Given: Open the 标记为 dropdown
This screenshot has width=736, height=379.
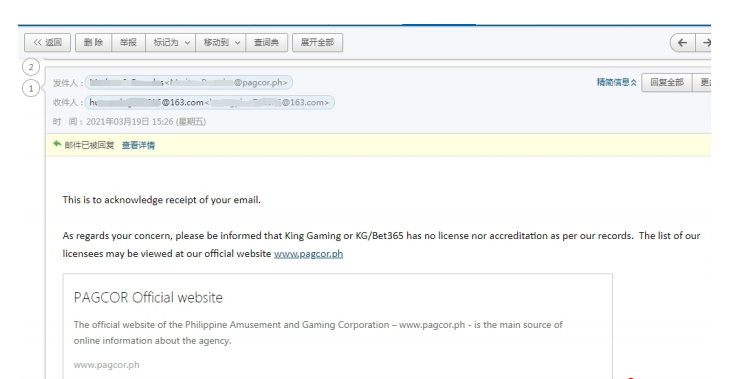Looking at the screenshot, I should [x=171, y=42].
